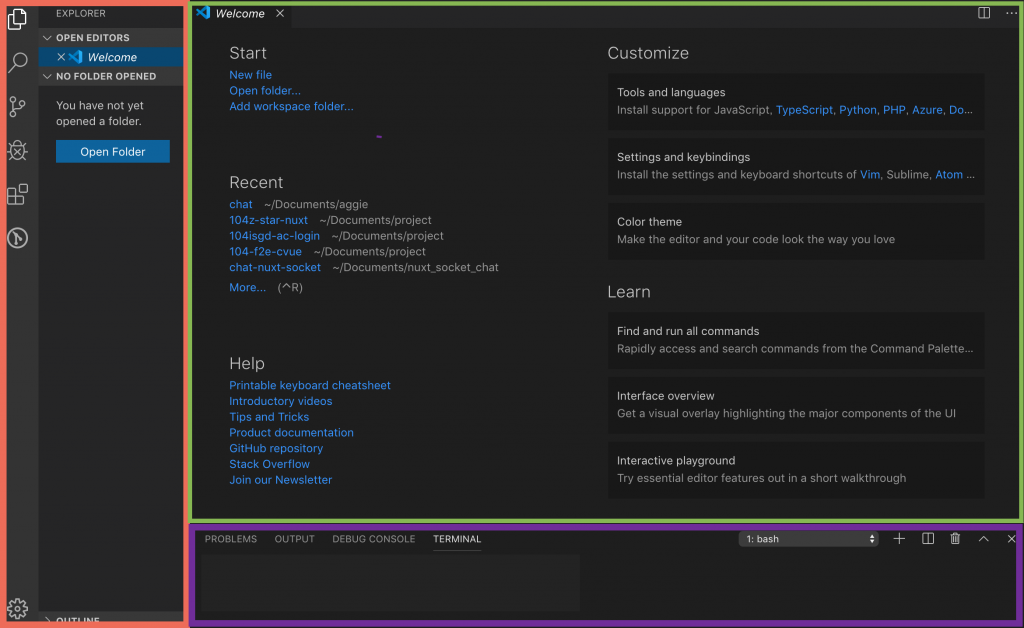Click the Open Folder button
The height and width of the screenshot is (628, 1024).
coord(112,151)
